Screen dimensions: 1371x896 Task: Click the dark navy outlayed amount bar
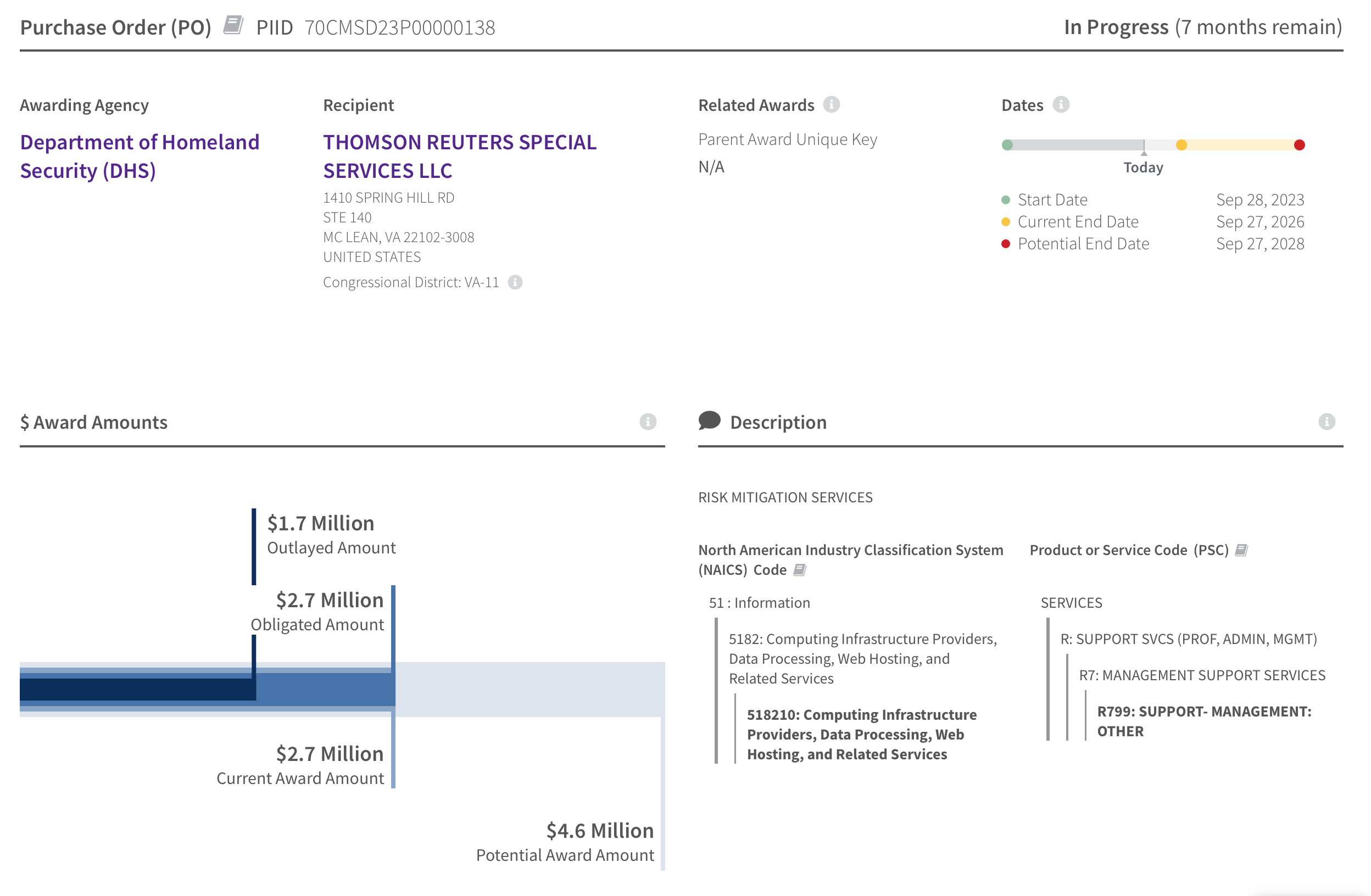click(137, 689)
